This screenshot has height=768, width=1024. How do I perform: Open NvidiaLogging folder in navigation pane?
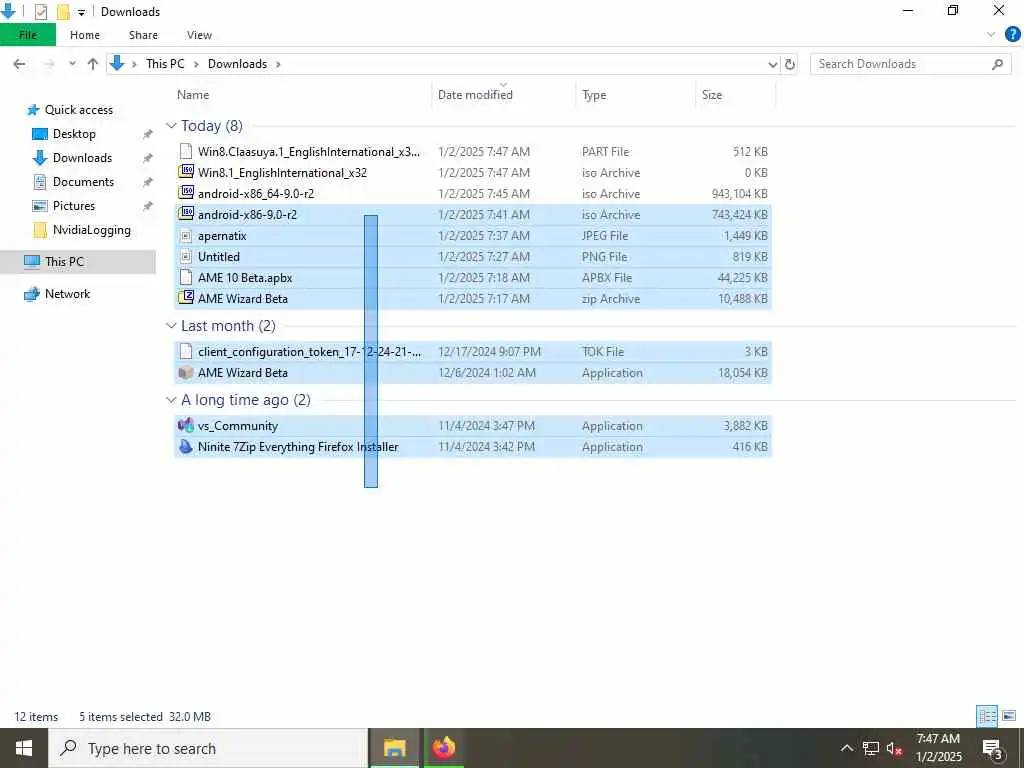[91, 230]
